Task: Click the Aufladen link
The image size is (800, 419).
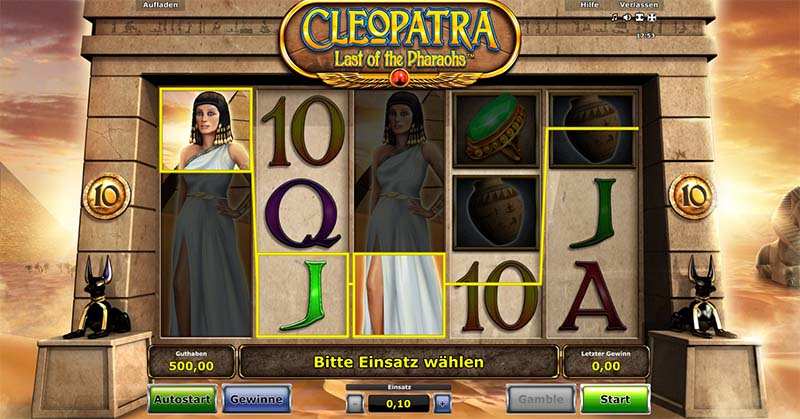Action: 161,5
